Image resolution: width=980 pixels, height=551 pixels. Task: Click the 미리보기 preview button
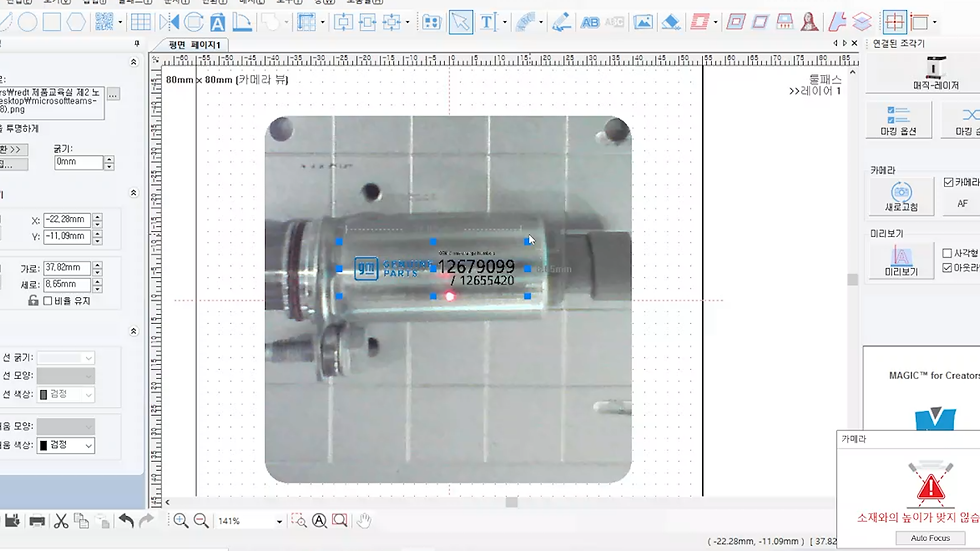click(x=901, y=261)
